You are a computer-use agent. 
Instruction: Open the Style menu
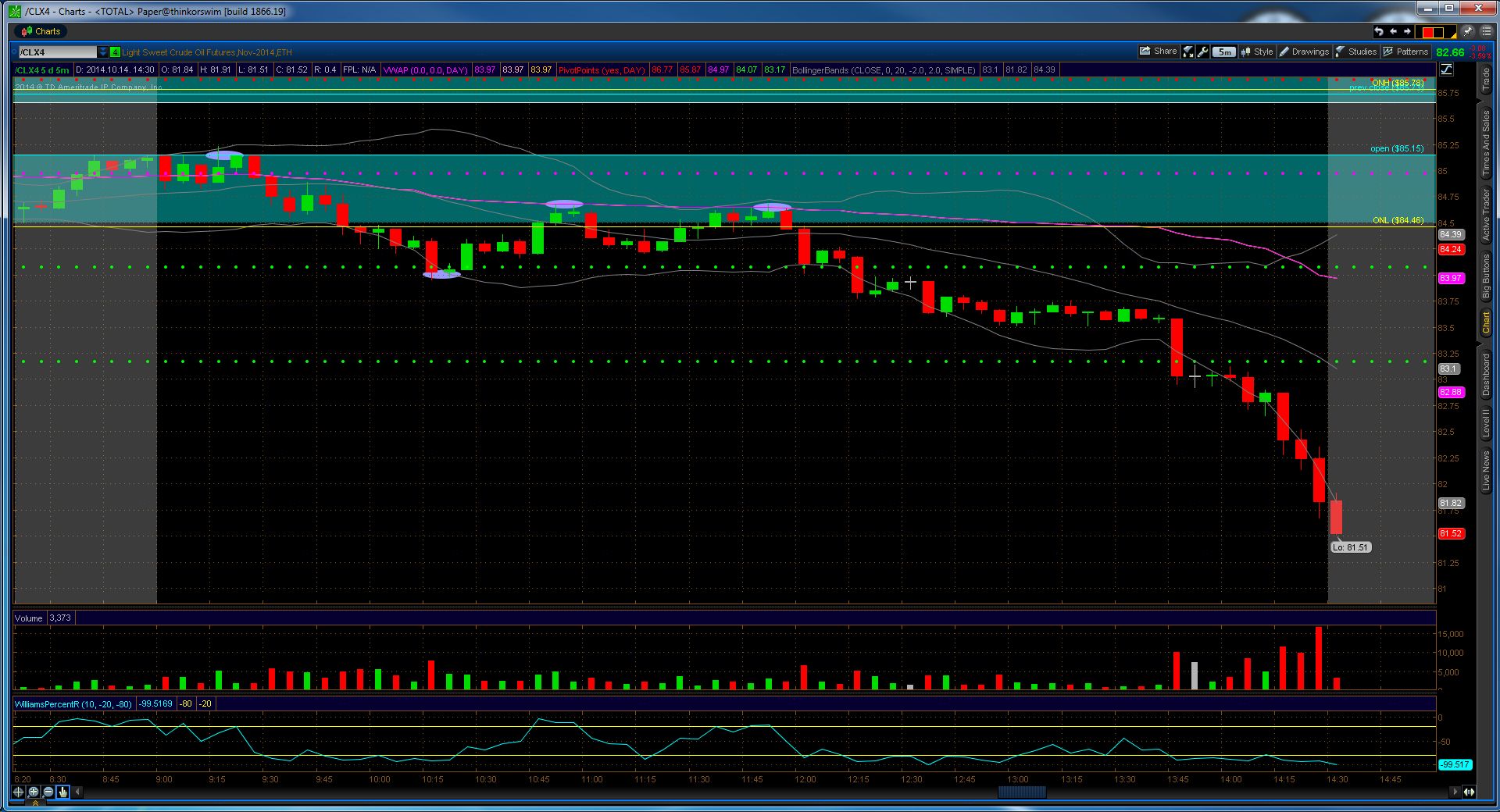point(1257,52)
